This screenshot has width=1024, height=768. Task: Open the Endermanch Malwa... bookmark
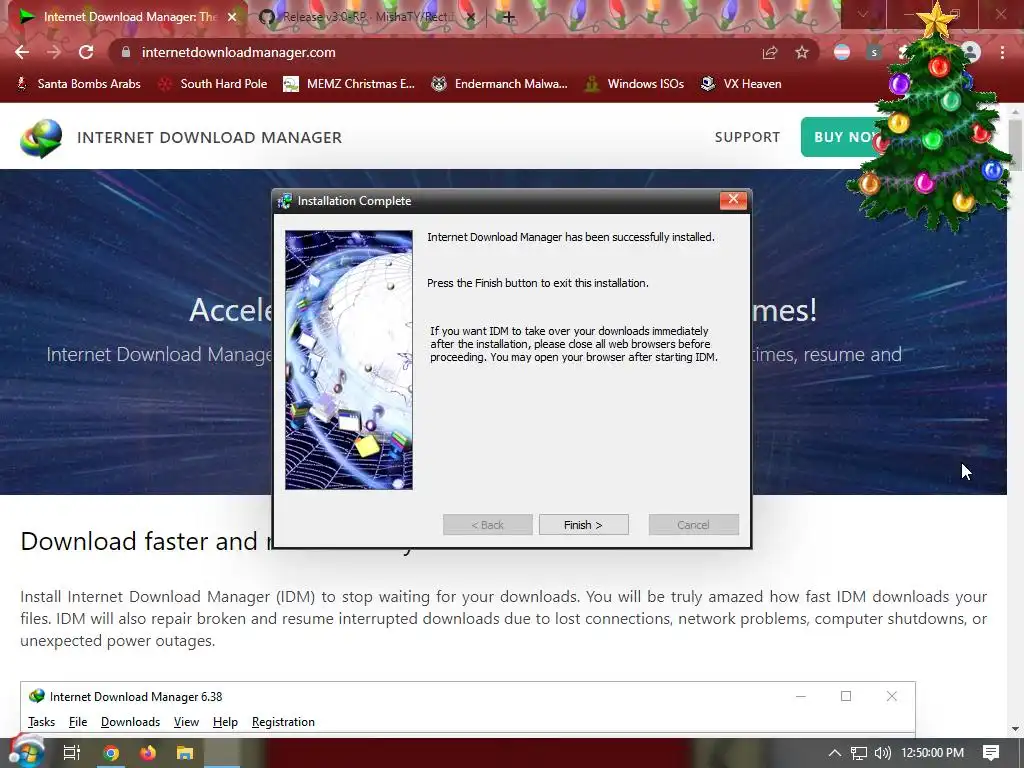click(x=499, y=84)
